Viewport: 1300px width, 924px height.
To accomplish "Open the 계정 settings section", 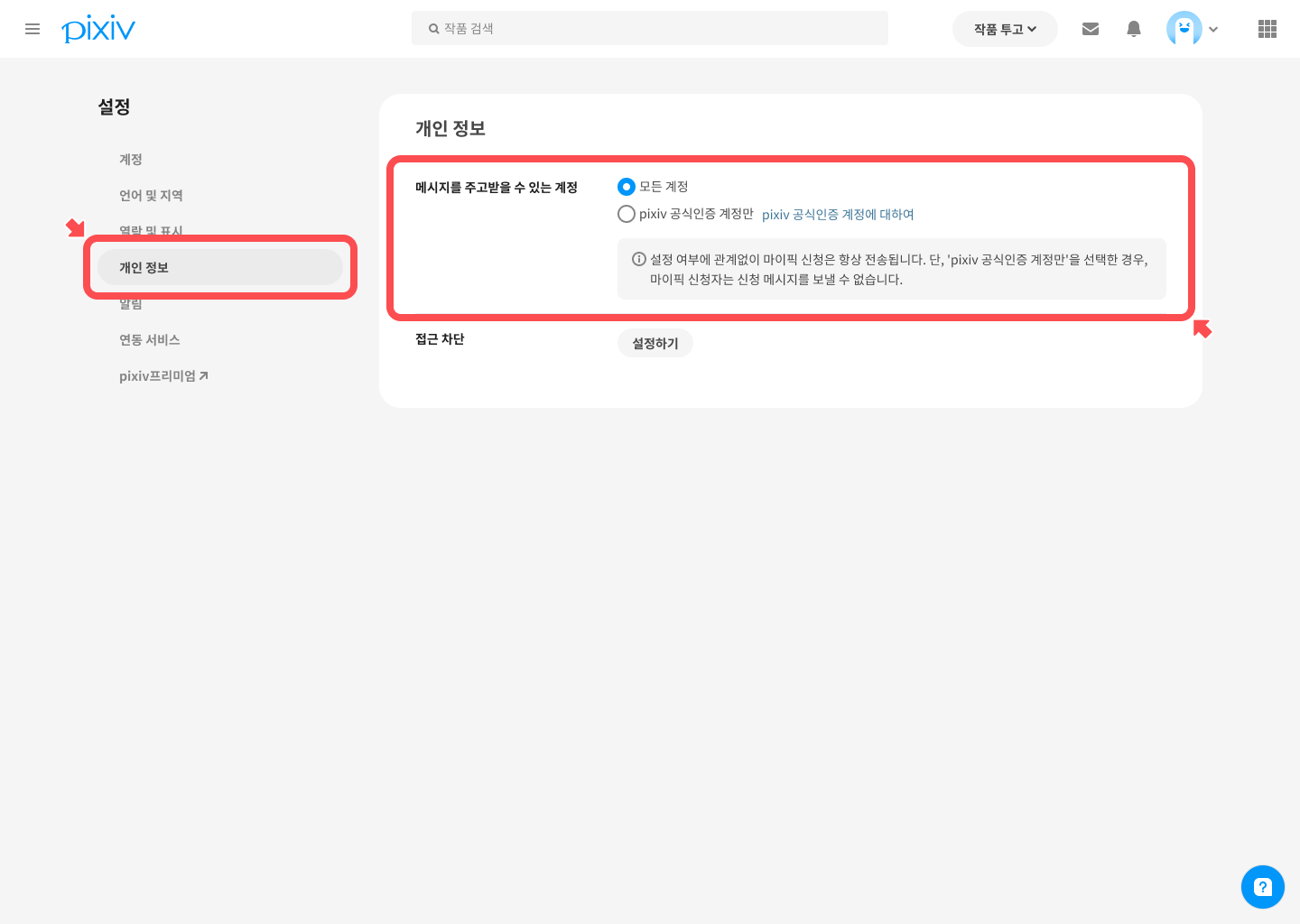I will (131, 159).
